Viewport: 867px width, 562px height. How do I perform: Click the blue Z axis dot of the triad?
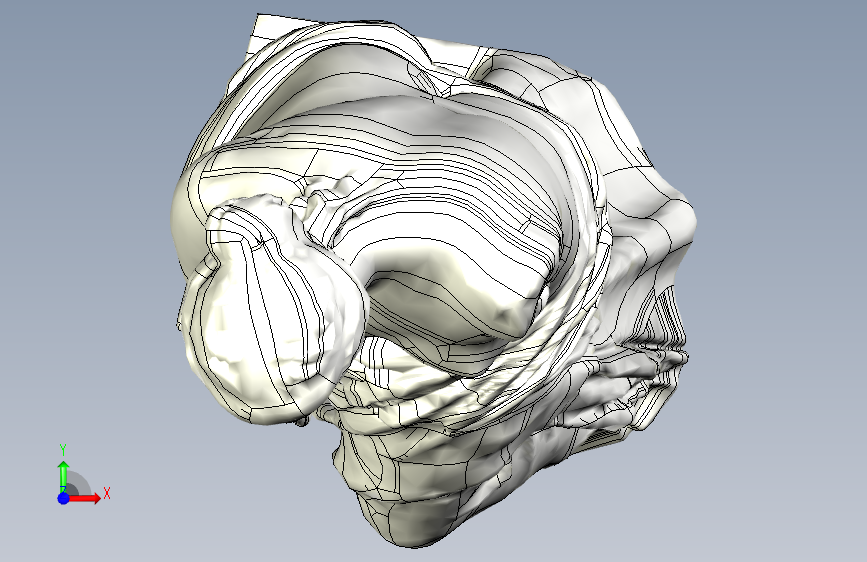click(x=64, y=498)
